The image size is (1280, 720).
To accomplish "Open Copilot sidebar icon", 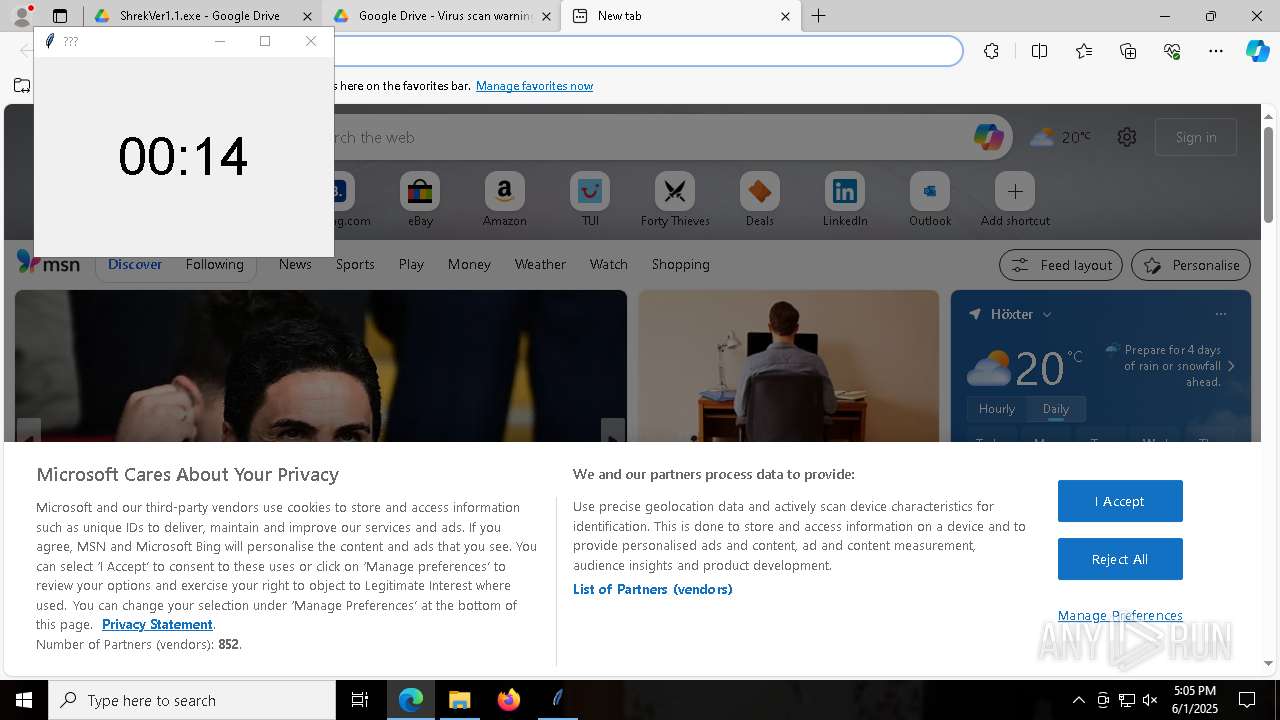I will 1257,51.
